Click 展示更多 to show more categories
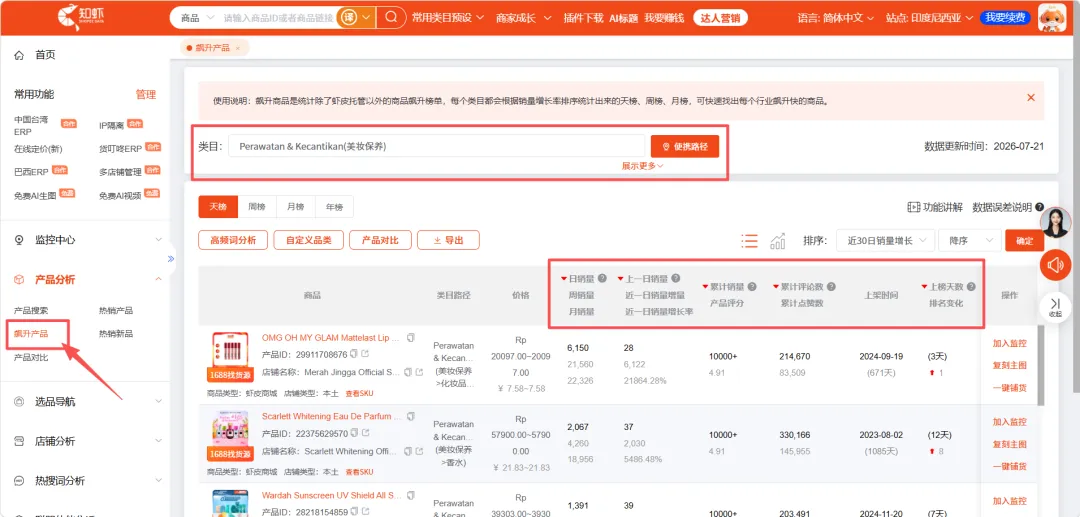This screenshot has width=1080, height=517. pos(642,166)
